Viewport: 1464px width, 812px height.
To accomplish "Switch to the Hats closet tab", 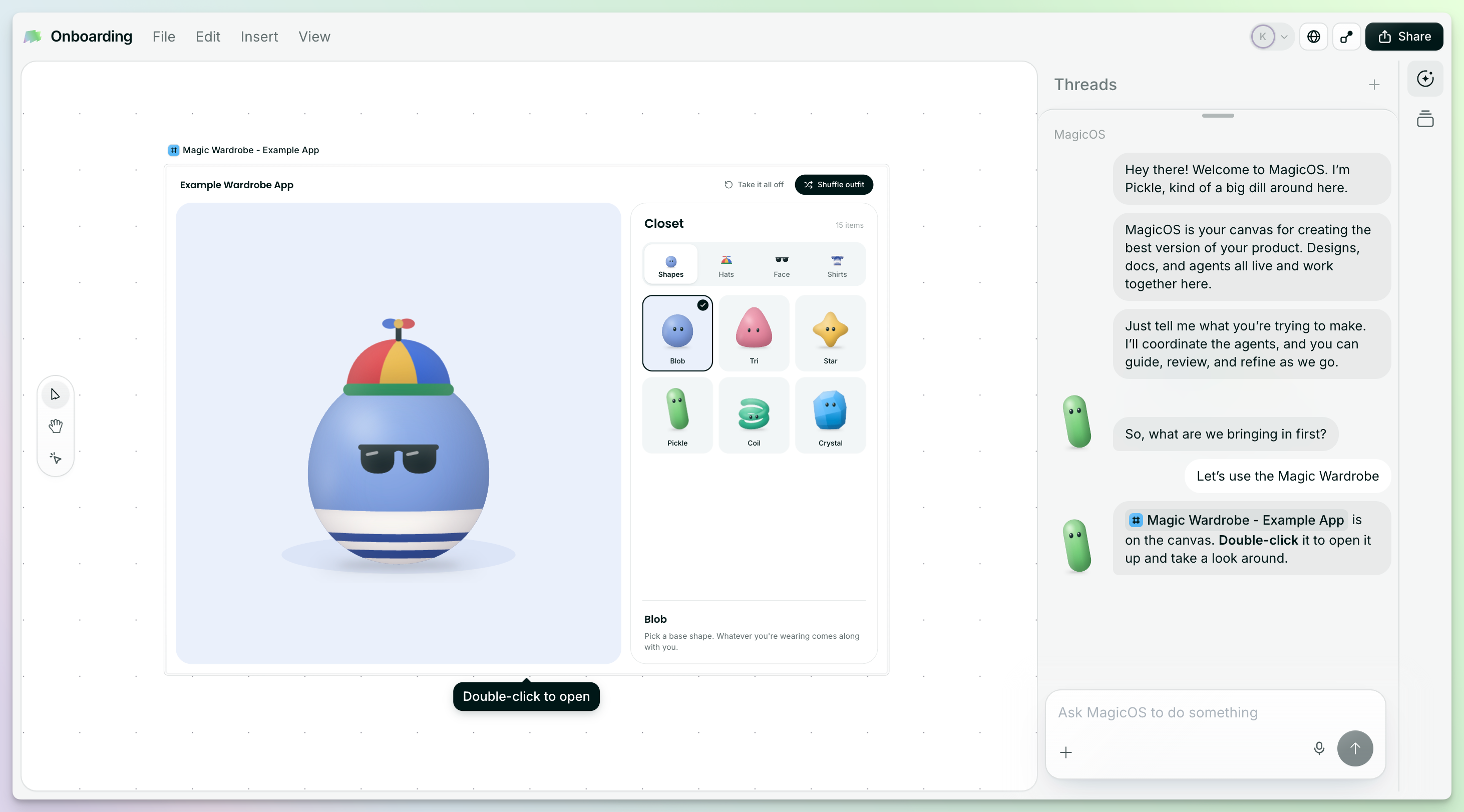I will [x=726, y=265].
